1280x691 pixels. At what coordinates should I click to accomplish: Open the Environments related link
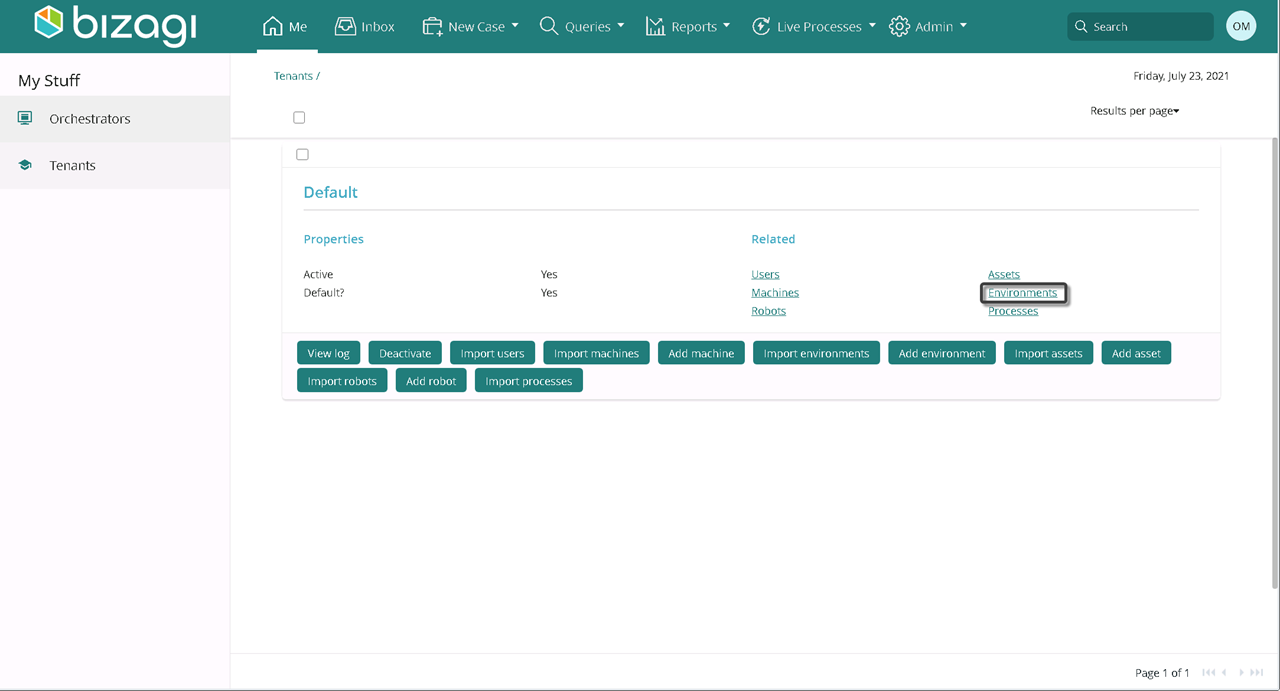(1022, 293)
